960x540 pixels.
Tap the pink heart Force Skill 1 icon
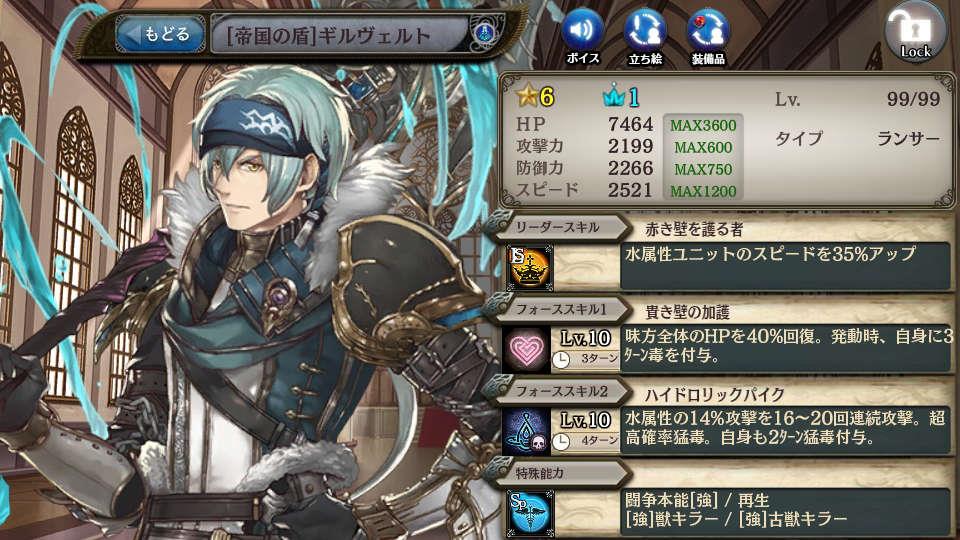click(x=527, y=350)
